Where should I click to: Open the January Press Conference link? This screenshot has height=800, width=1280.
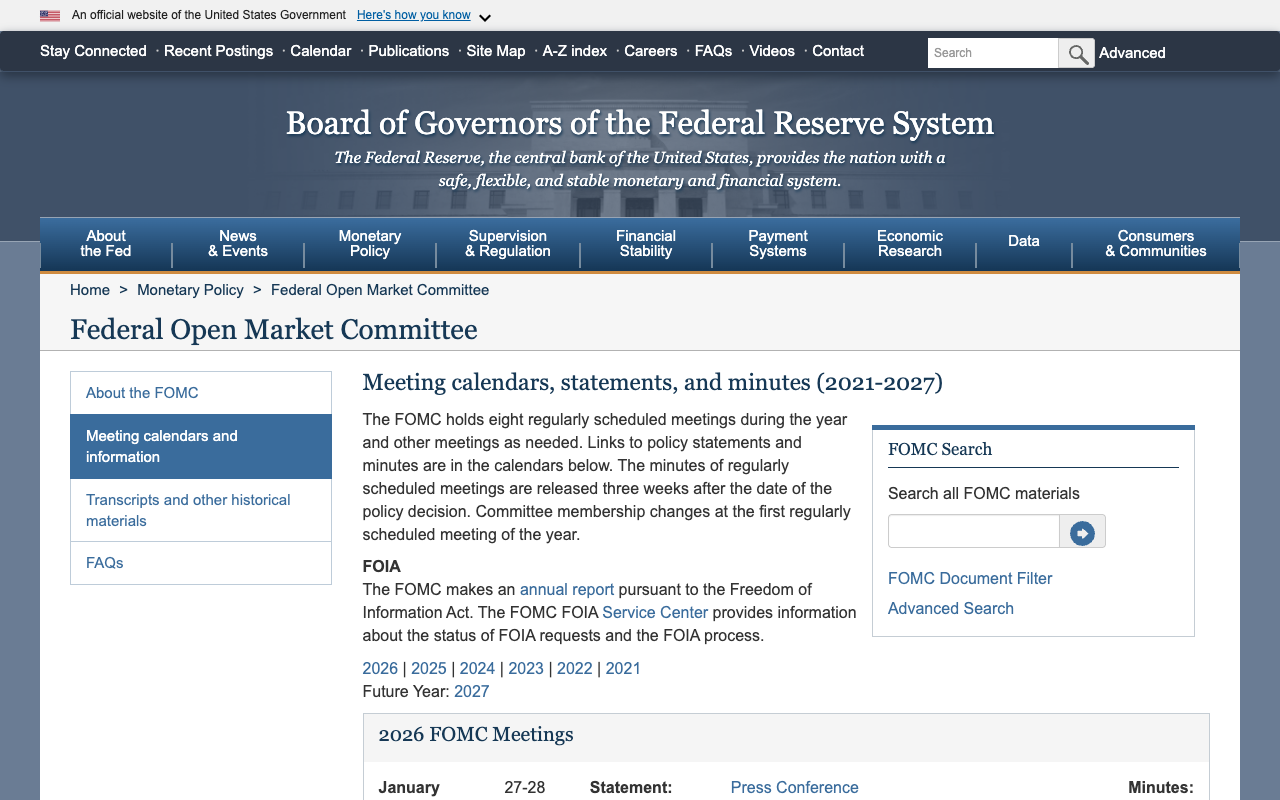[795, 788]
